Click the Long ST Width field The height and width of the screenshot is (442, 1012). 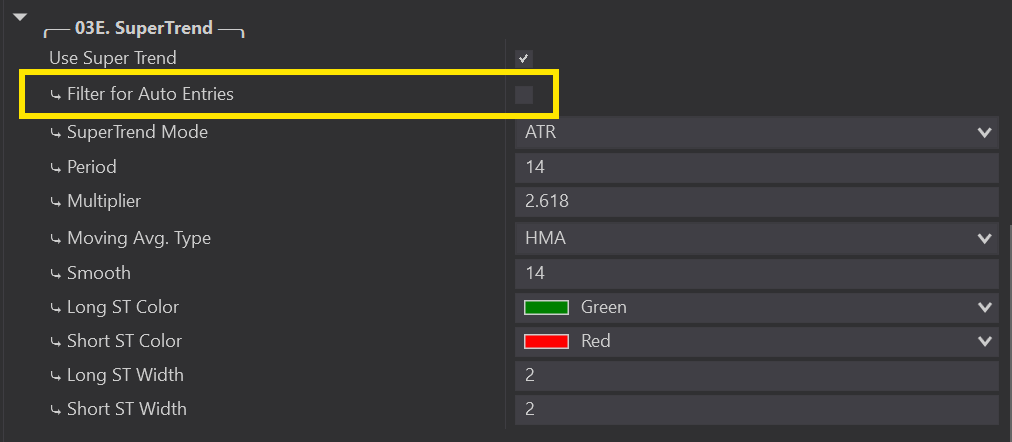coord(757,375)
